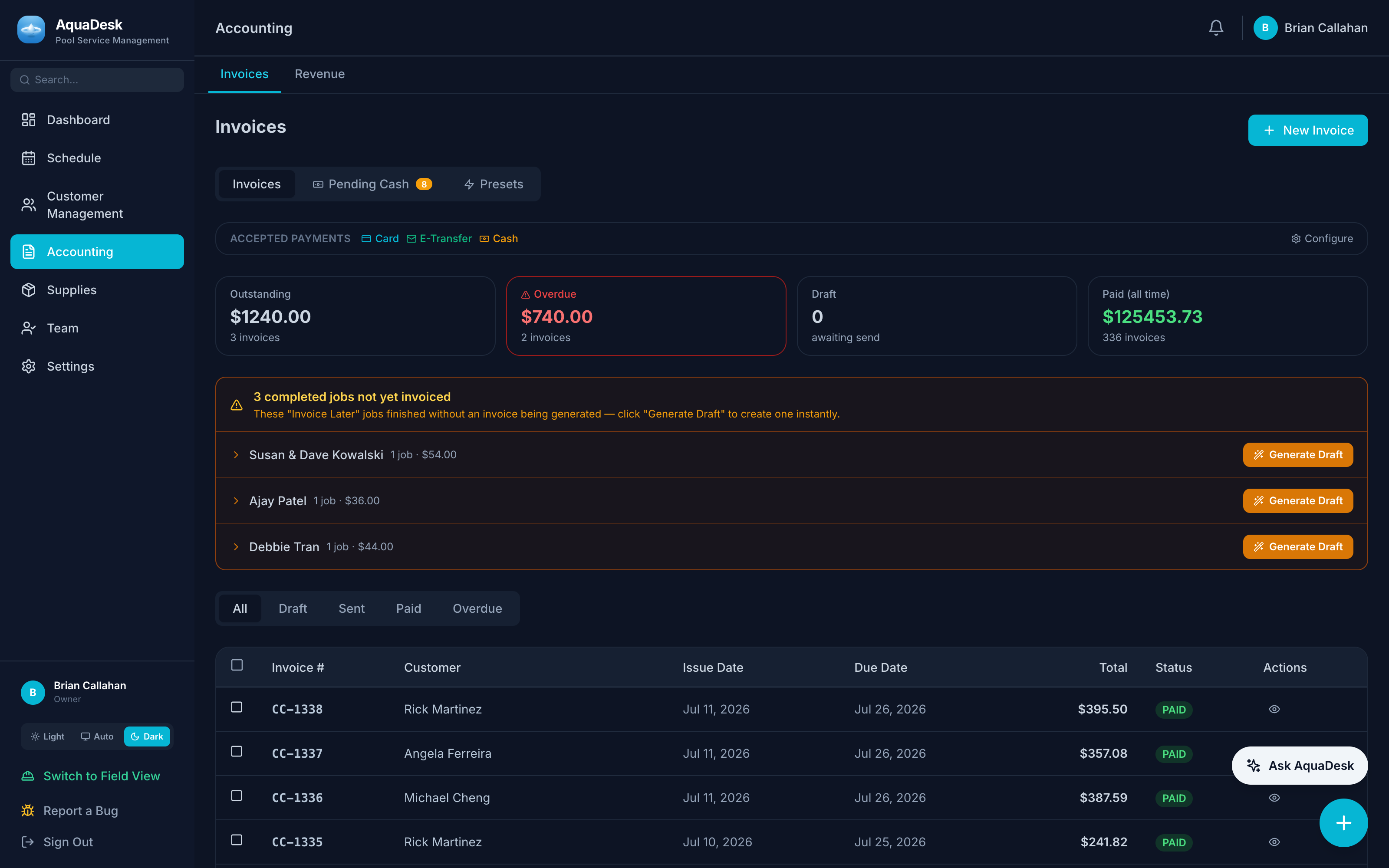1389x868 pixels.
Task: Open Team page in sidebar
Action: (x=97, y=328)
